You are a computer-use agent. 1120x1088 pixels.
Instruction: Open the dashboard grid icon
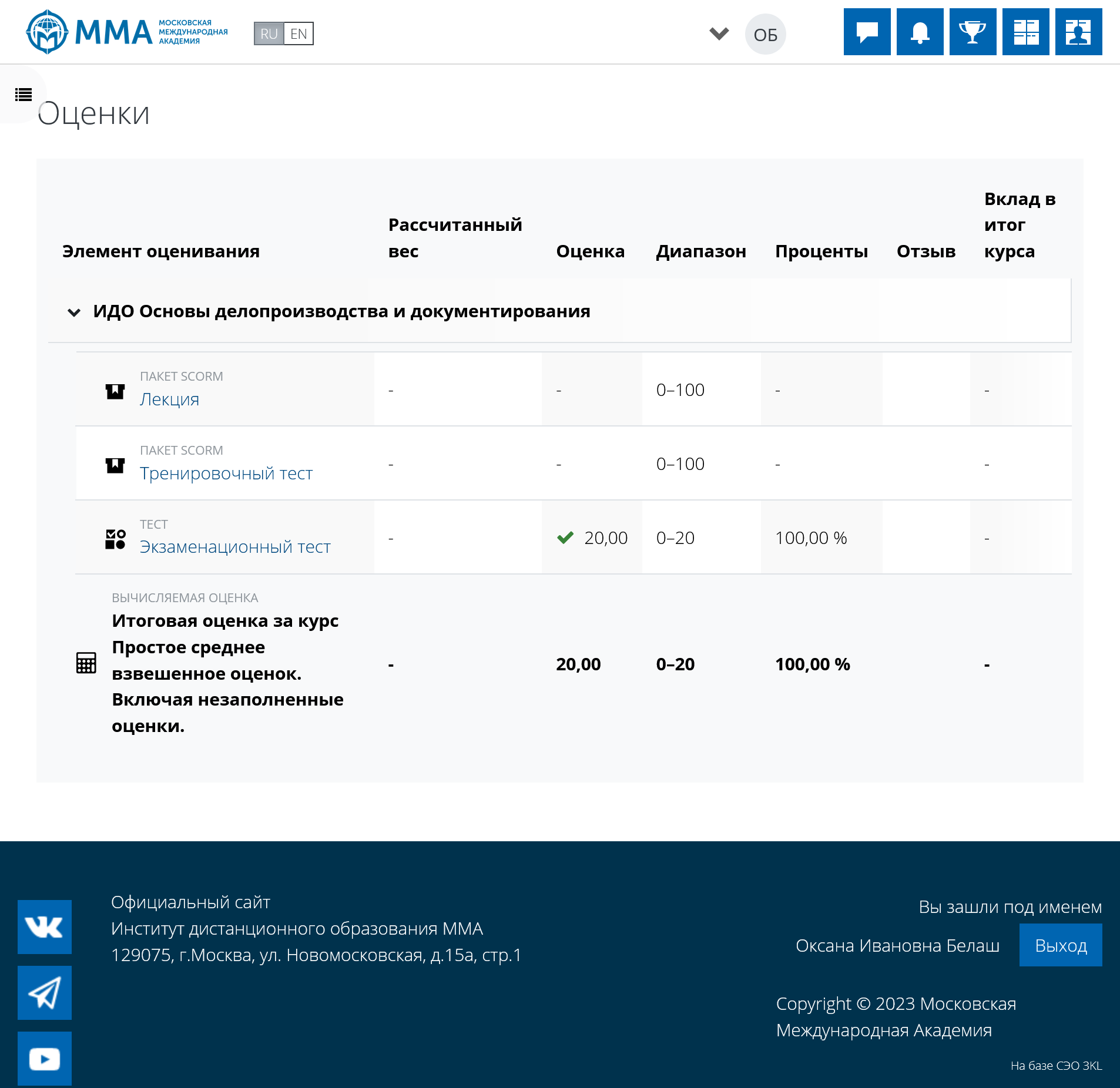1025,32
